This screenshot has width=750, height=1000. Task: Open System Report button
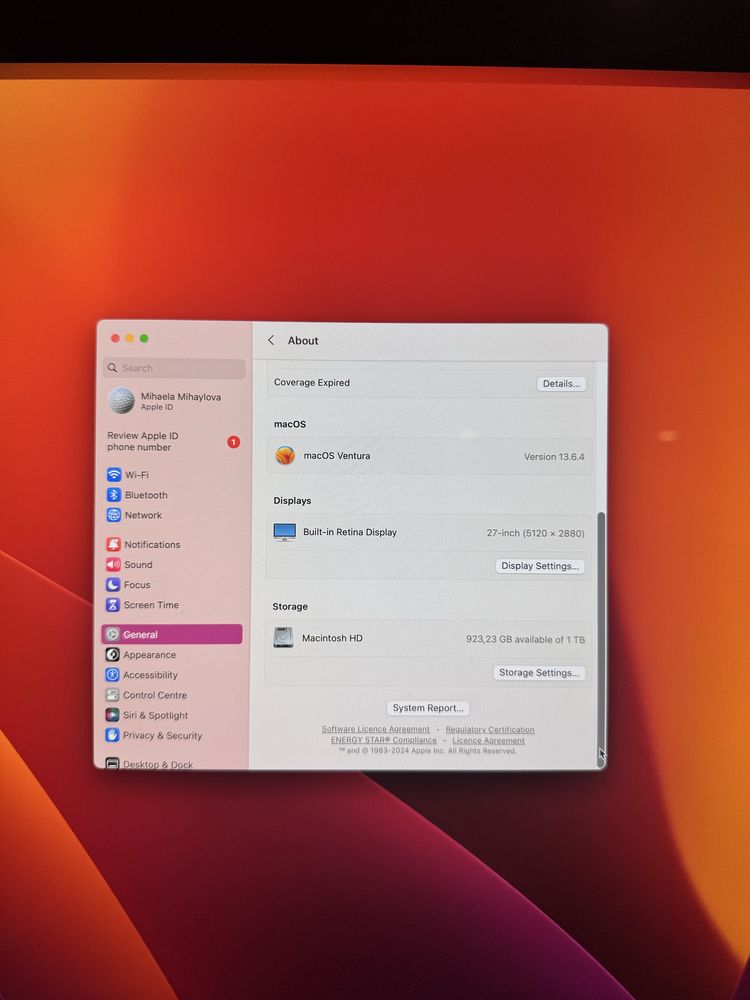pos(428,708)
